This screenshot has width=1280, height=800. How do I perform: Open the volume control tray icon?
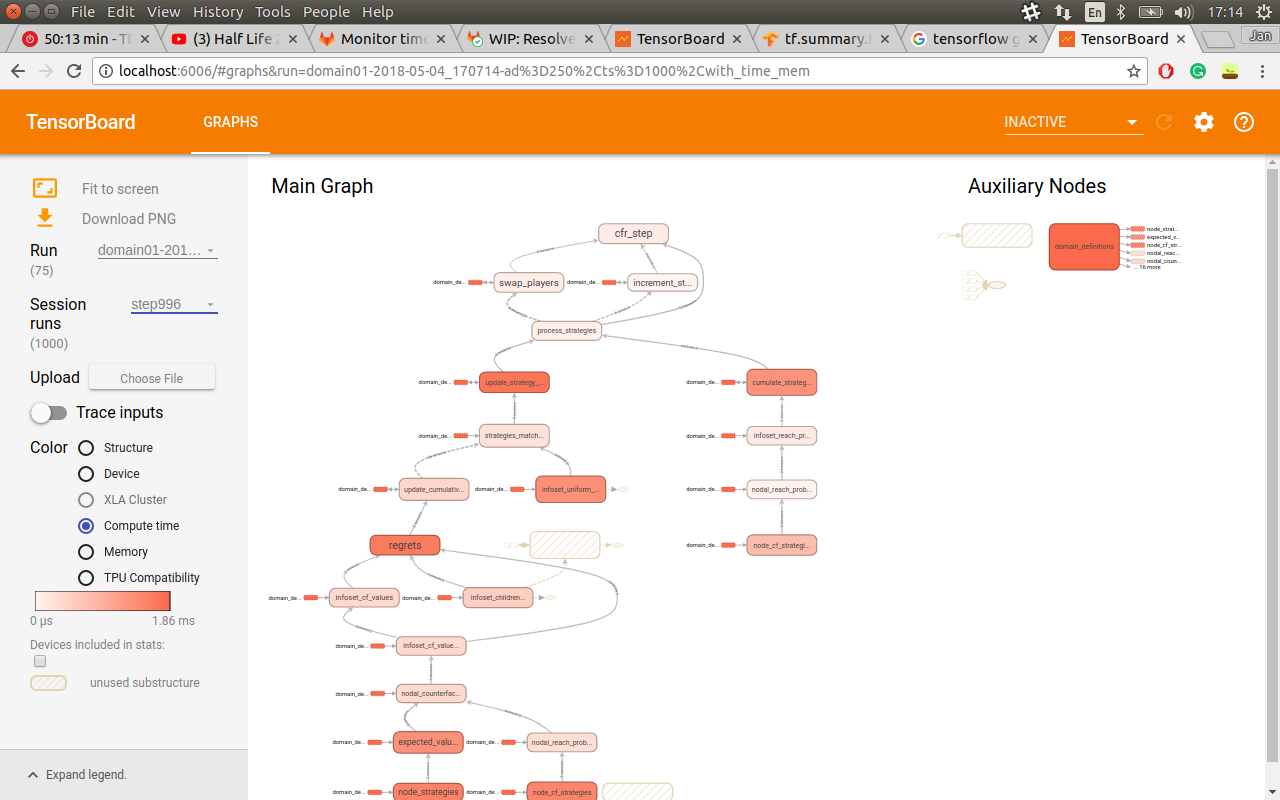tap(1184, 12)
